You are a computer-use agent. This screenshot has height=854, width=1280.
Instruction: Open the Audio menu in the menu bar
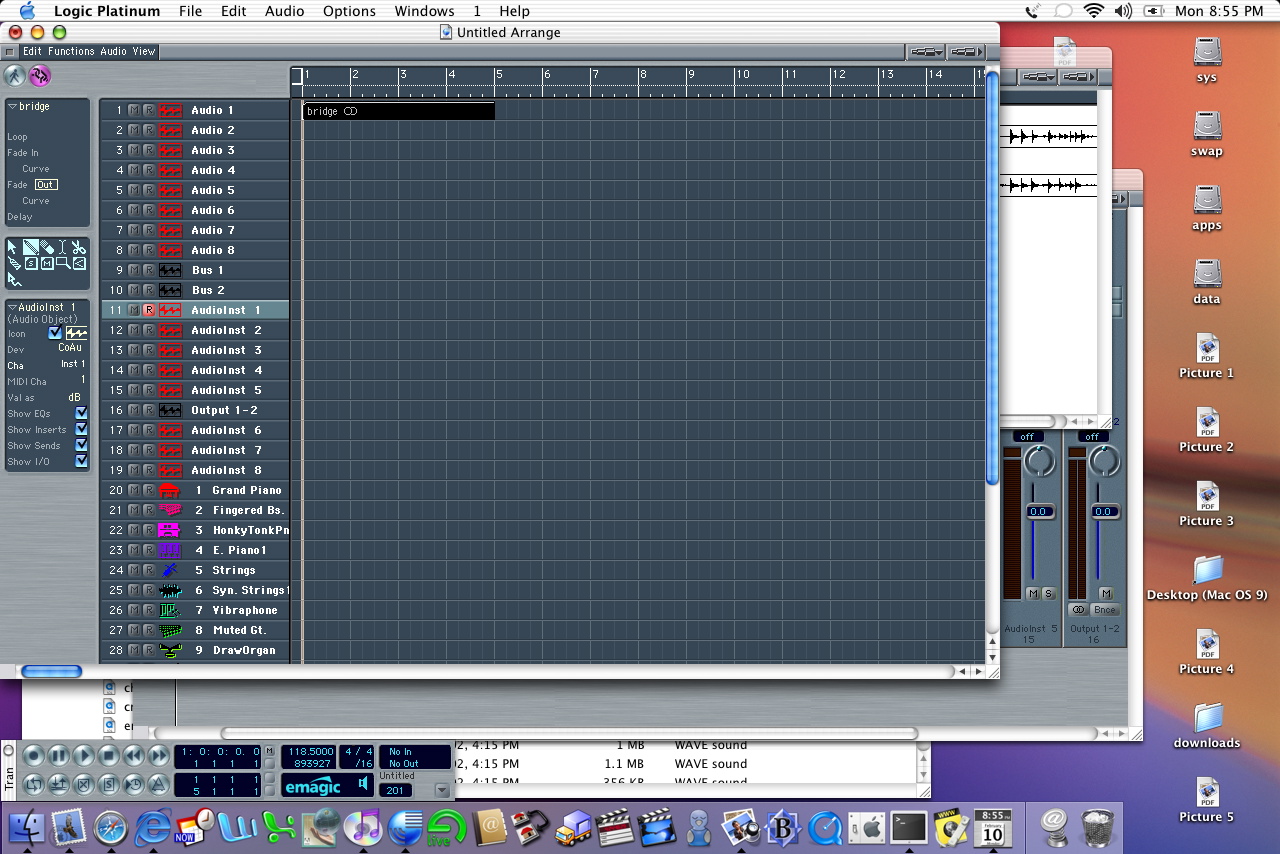click(285, 11)
